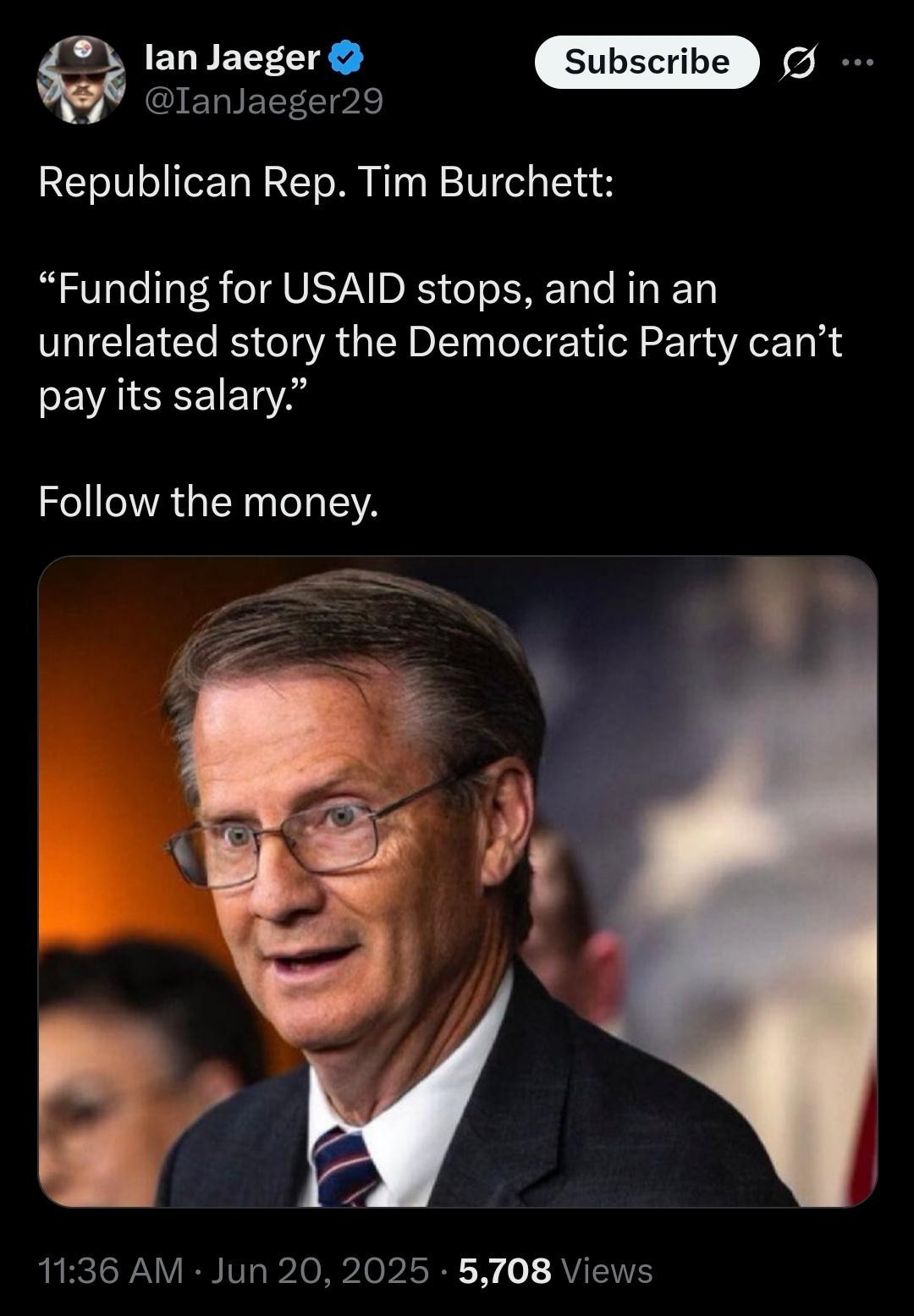Viewport: 914px width, 1316px height.
Task: View the 5,708 Views count details
Action: click(556, 1270)
